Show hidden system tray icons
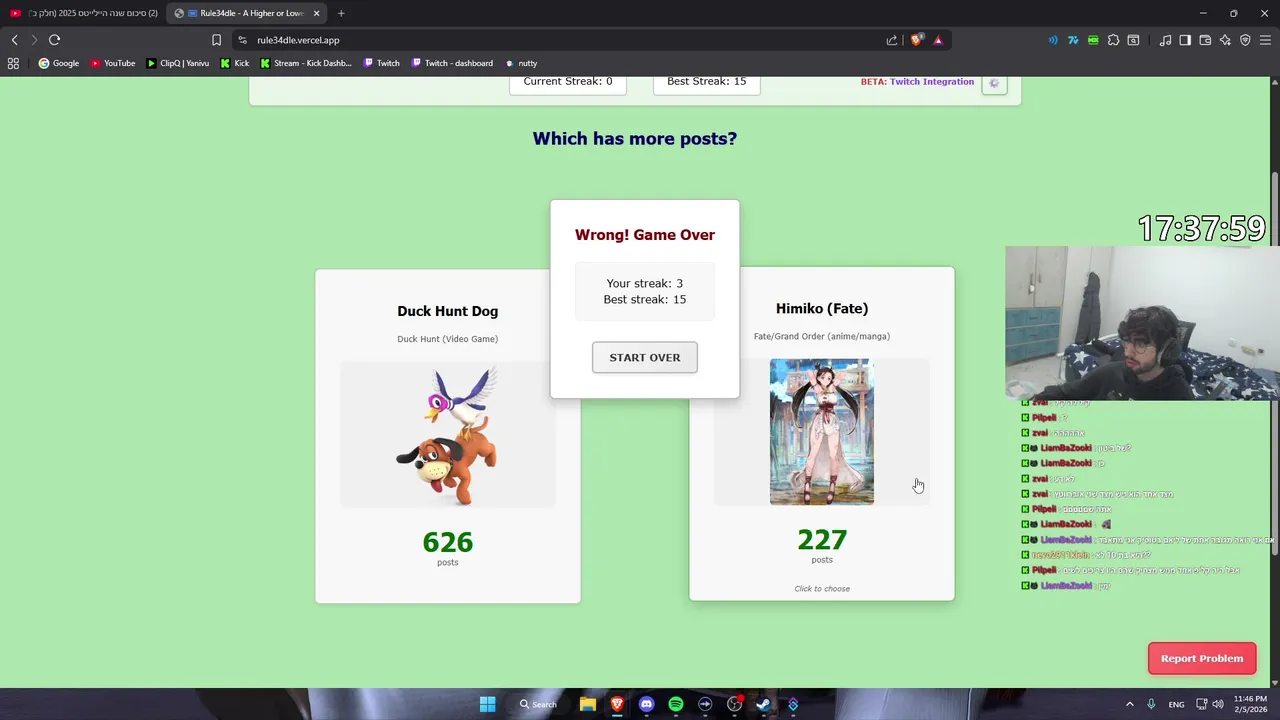This screenshot has height=720, width=1280. tap(1130, 704)
